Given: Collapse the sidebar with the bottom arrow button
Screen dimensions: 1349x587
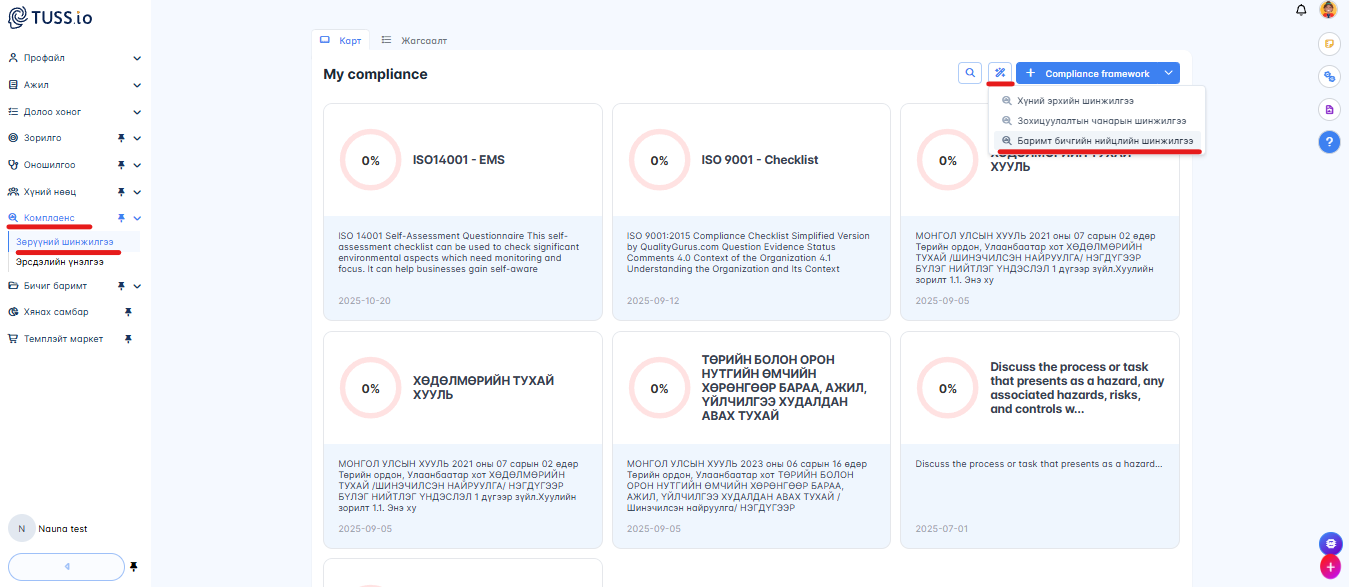Looking at the screenshot, I should coord(66,567).
